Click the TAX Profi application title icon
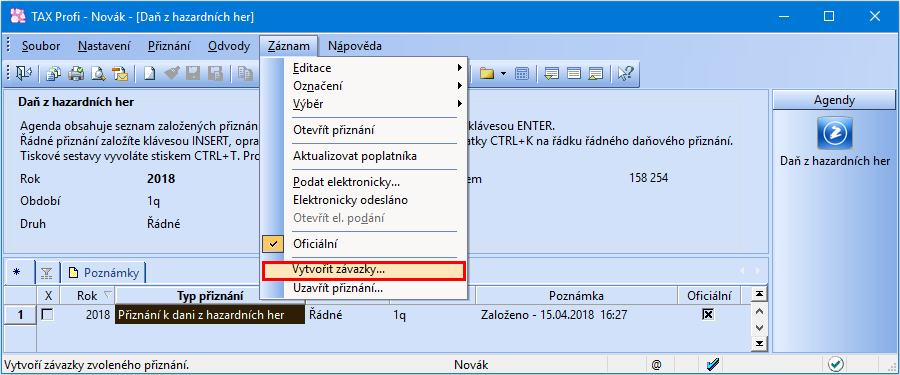The image size is (900, 375). click(18, 17)
